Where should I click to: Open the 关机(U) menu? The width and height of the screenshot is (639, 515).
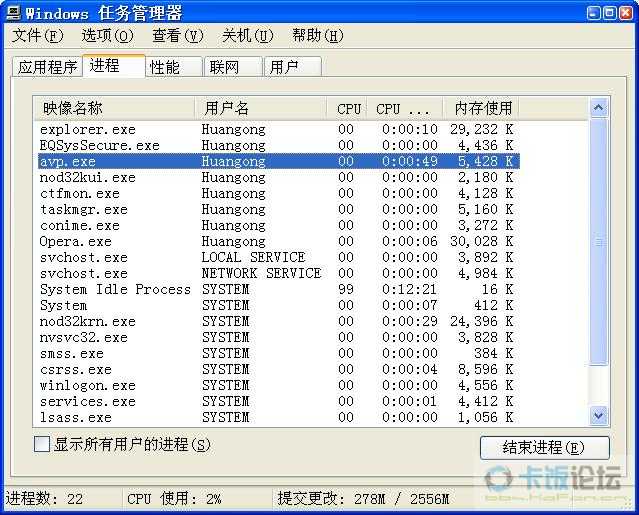(x=248, y=35)
